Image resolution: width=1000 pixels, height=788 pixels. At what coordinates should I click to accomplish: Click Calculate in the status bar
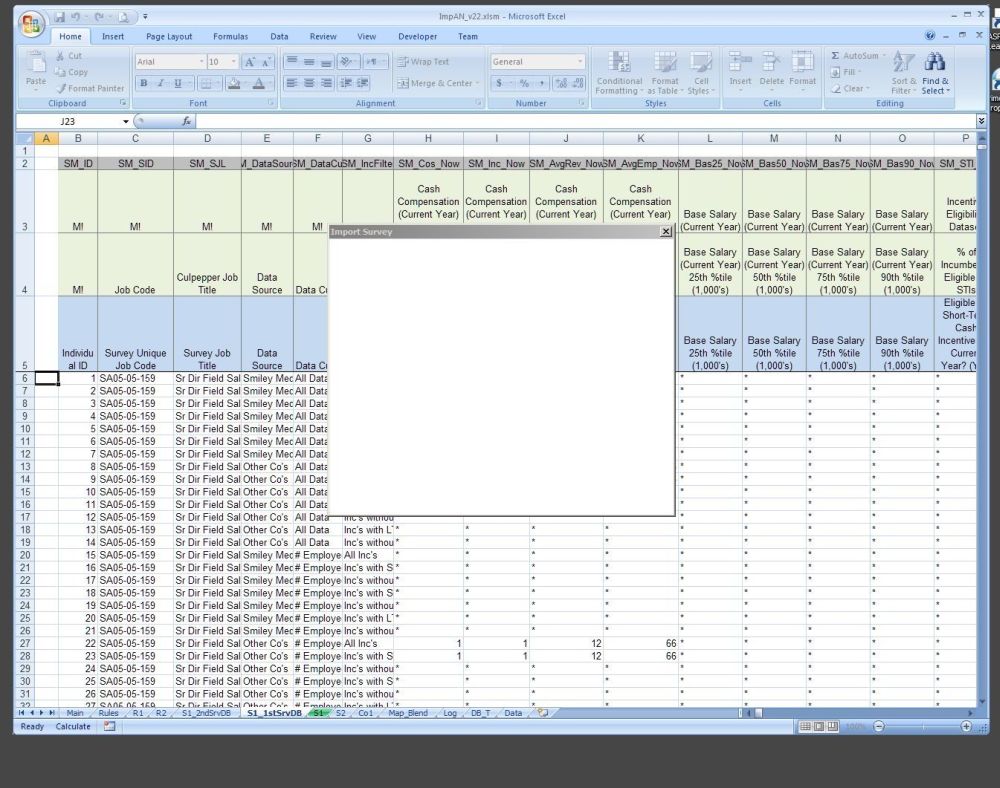(x=73, y=727)
